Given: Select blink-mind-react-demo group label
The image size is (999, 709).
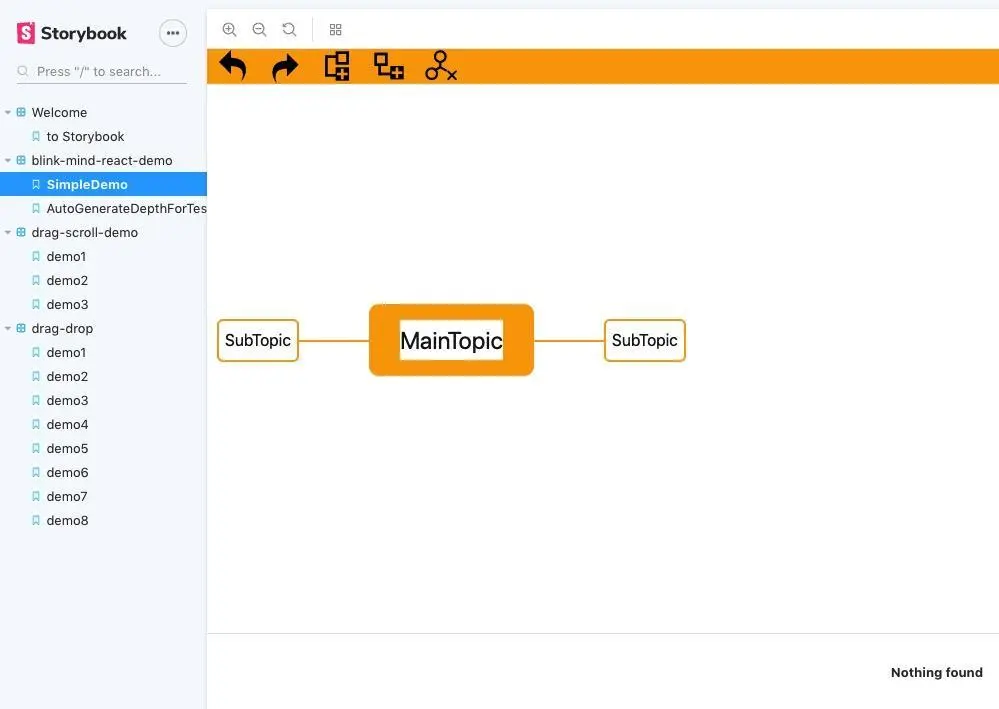Looking at the screenshot, I should pos(102,161).
